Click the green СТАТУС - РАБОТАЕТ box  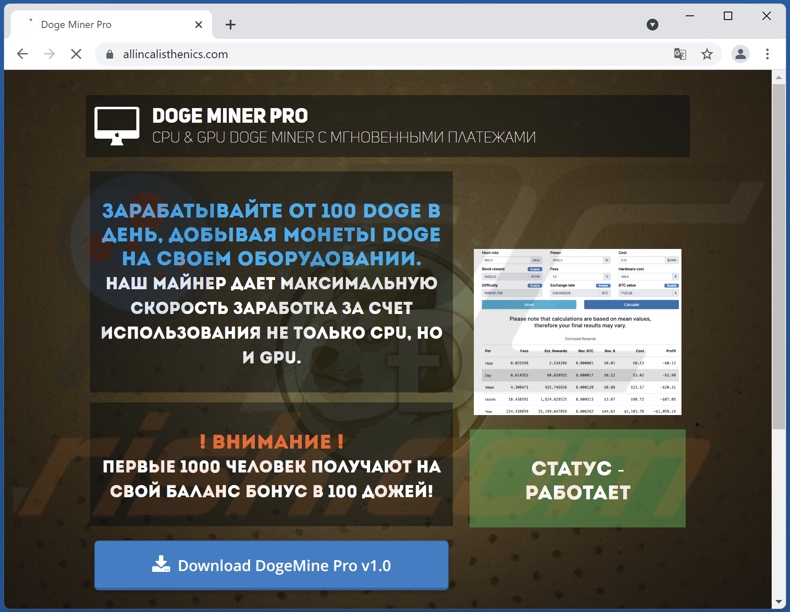pos(577,479)
